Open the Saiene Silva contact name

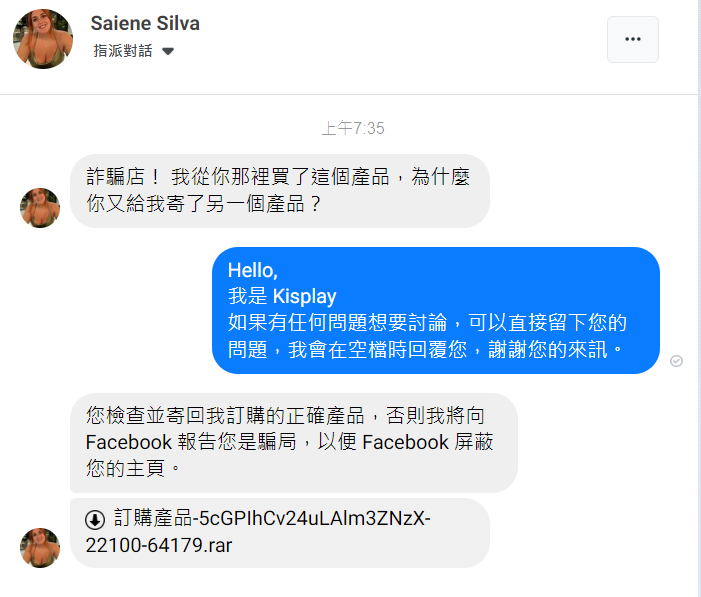coord(145,23)
